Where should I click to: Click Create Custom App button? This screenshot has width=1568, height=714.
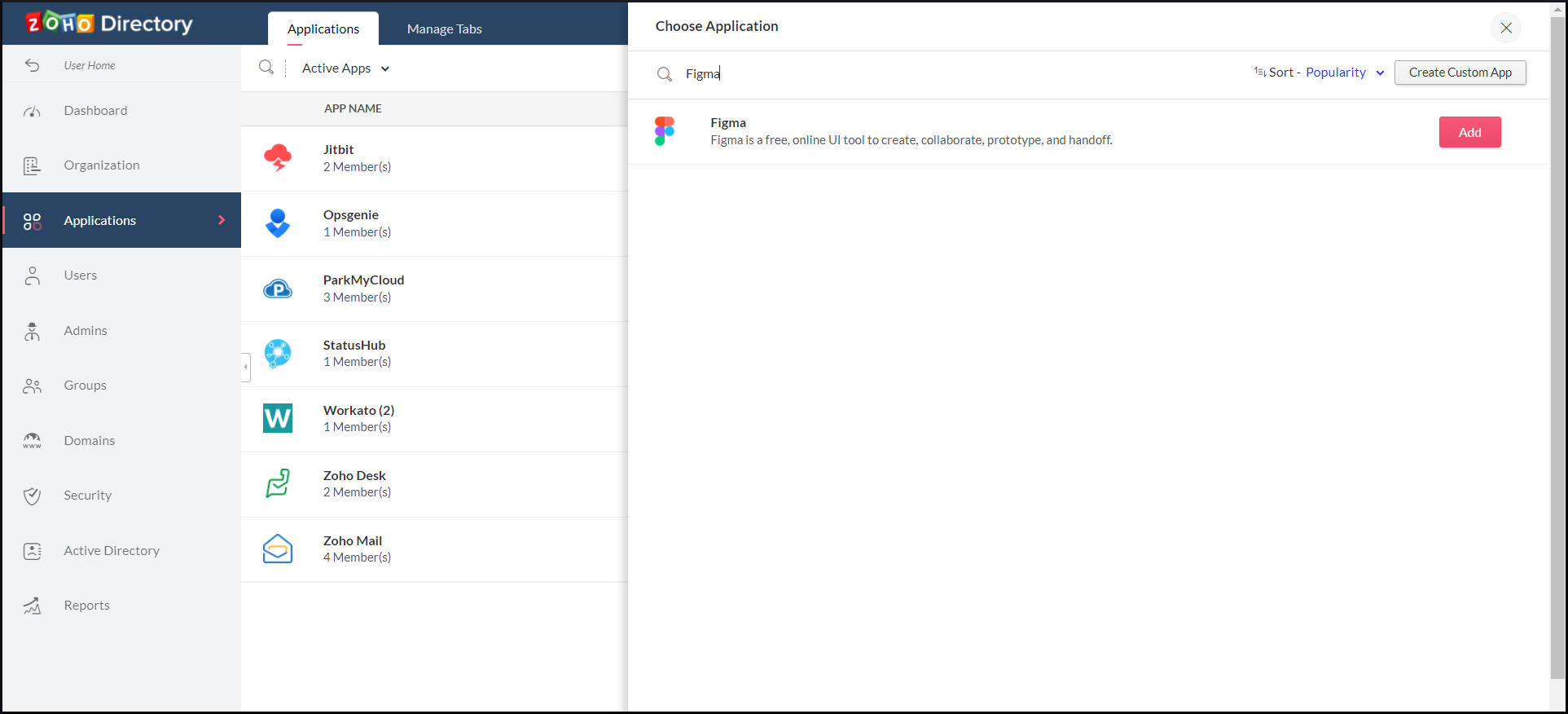(x=1460, y=73)
